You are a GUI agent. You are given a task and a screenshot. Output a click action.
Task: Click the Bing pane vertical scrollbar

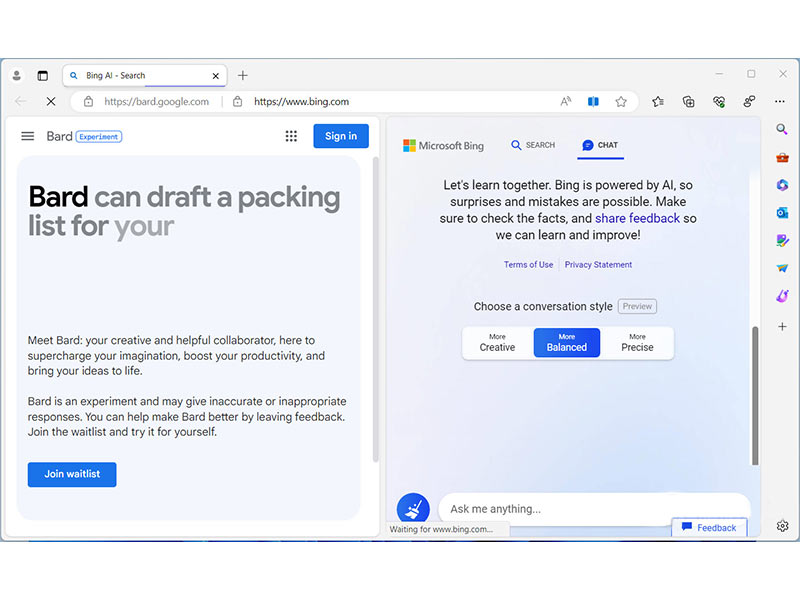tap(755, 395)
